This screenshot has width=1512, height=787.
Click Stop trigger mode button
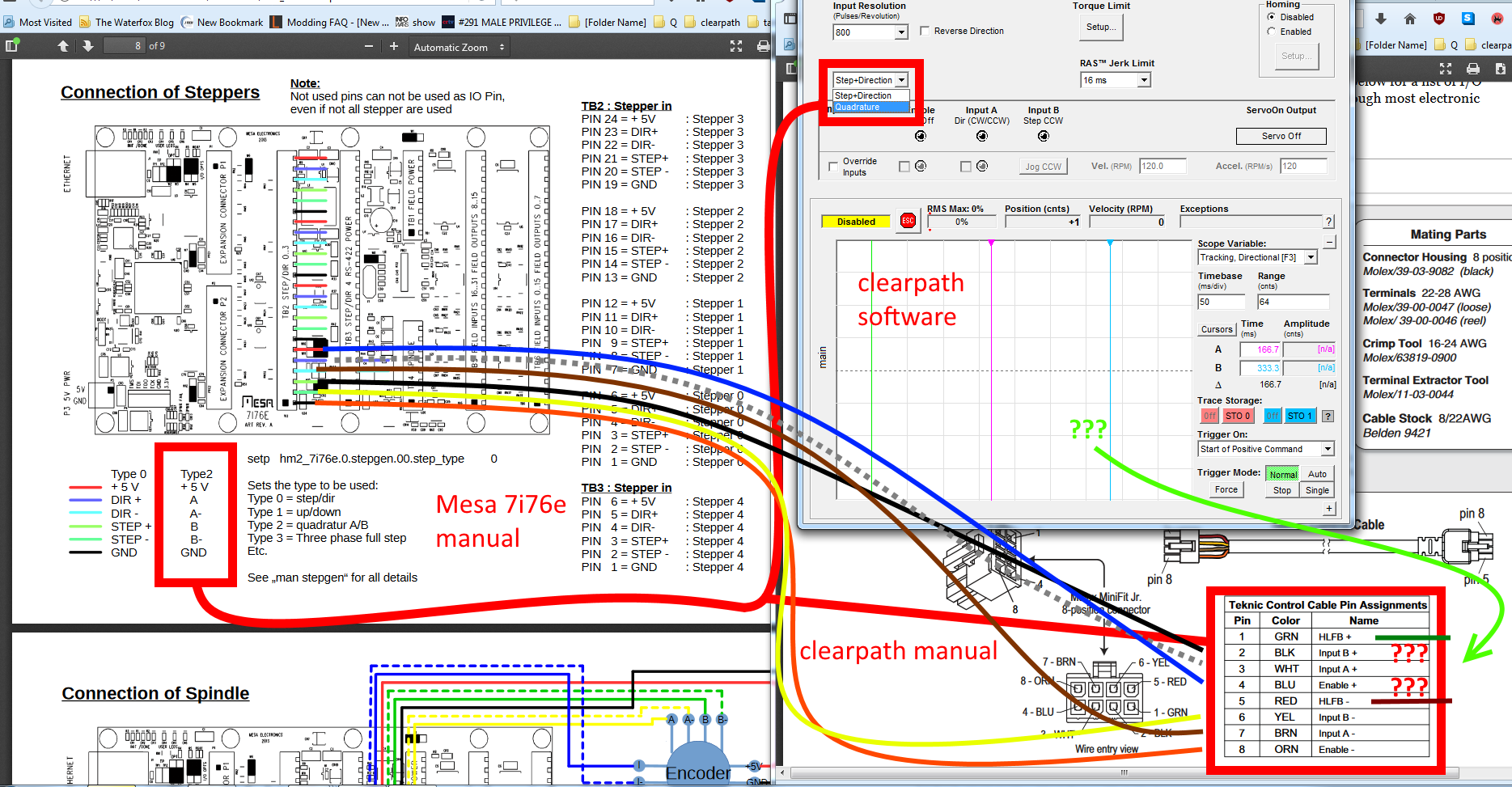coord(1282,490)
